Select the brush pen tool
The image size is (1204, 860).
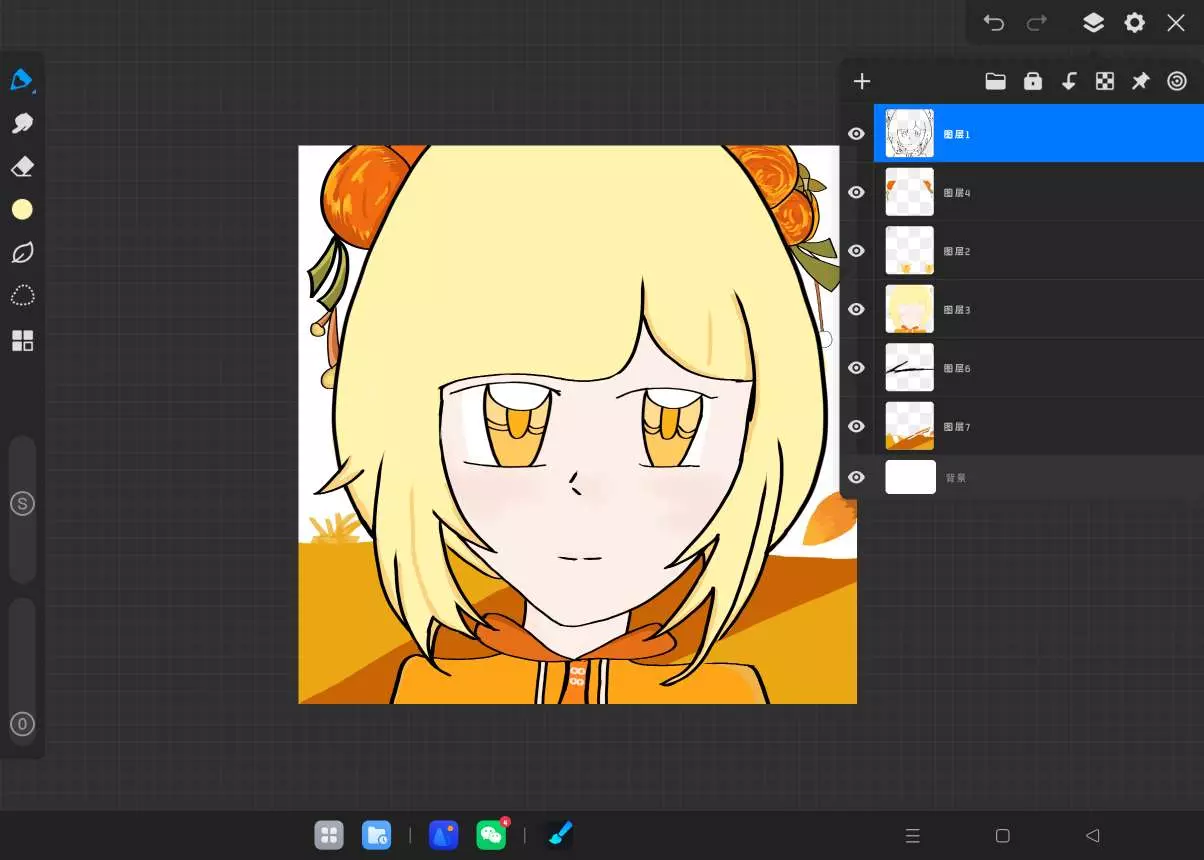pyautogui.click(x=22, y=80)
